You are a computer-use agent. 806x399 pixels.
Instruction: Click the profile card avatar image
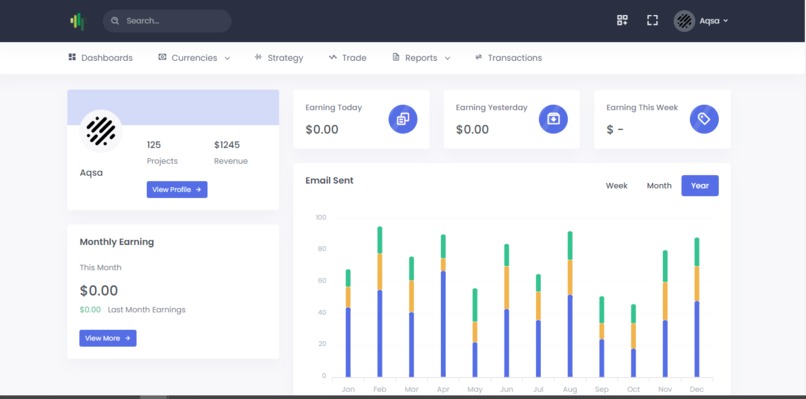coord(101,131)
